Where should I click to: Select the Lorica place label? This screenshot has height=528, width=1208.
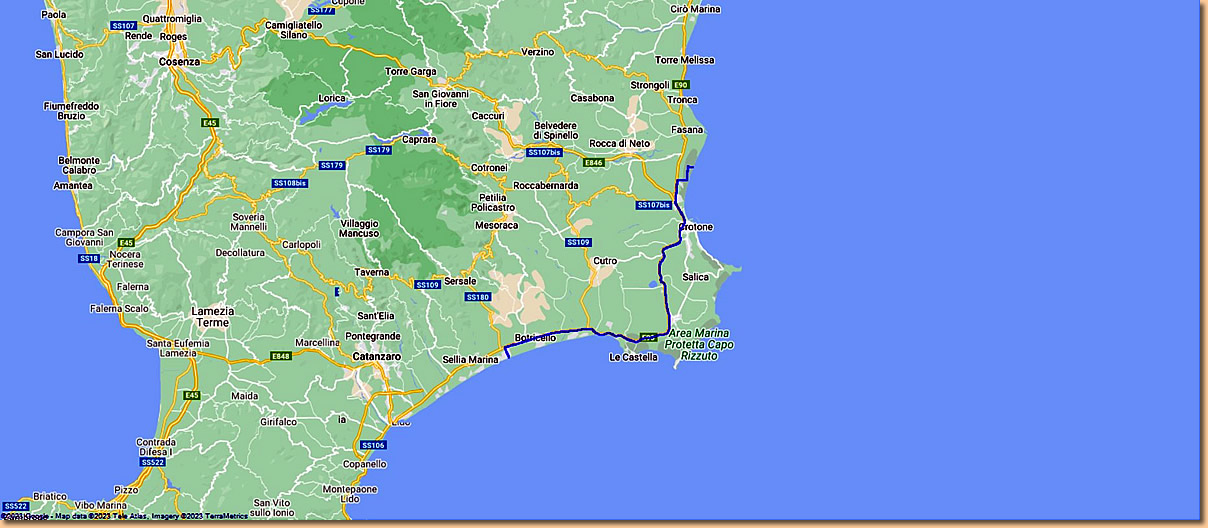tap(332, 98)
